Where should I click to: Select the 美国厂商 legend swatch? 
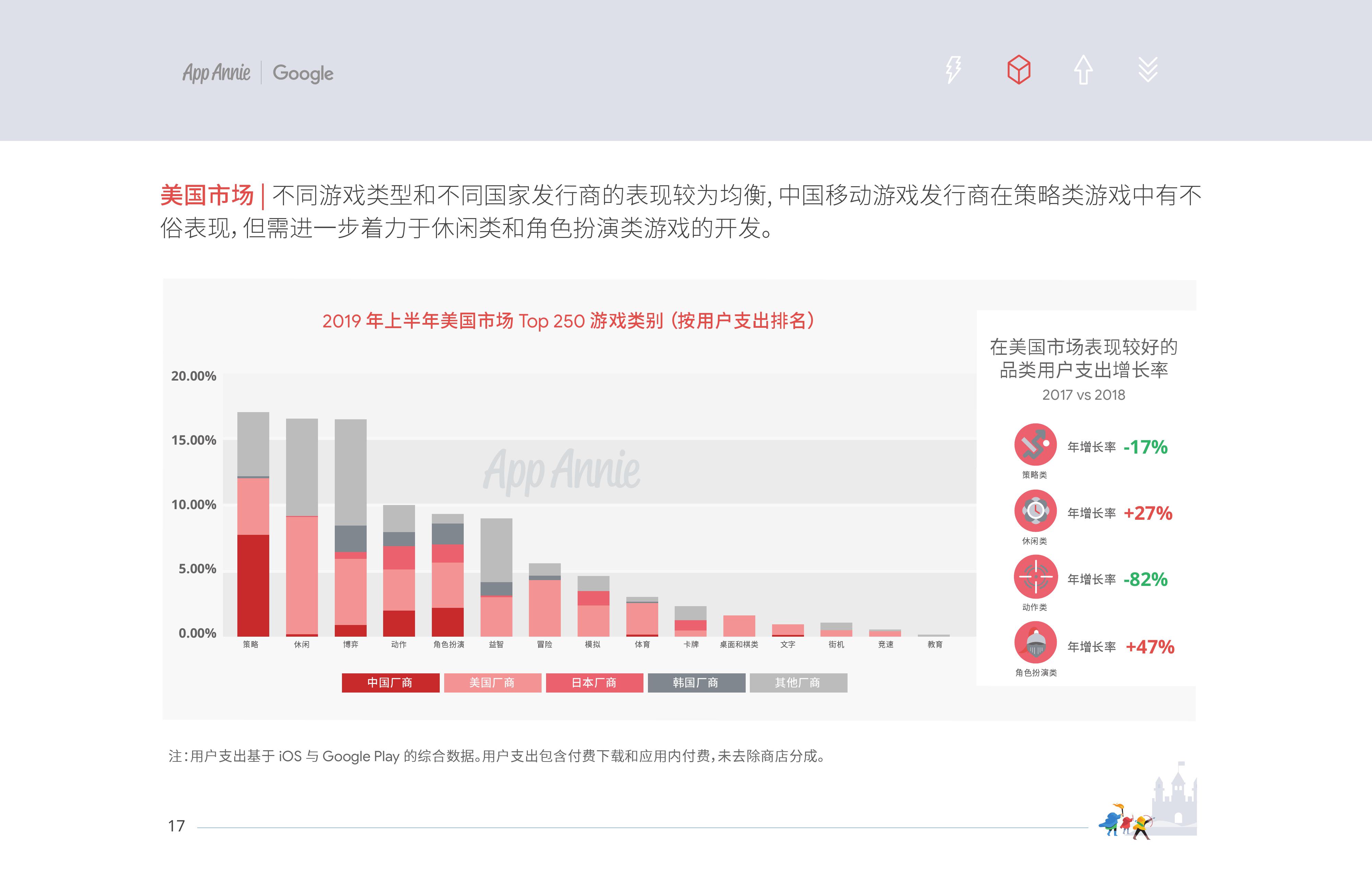(492, 682)
